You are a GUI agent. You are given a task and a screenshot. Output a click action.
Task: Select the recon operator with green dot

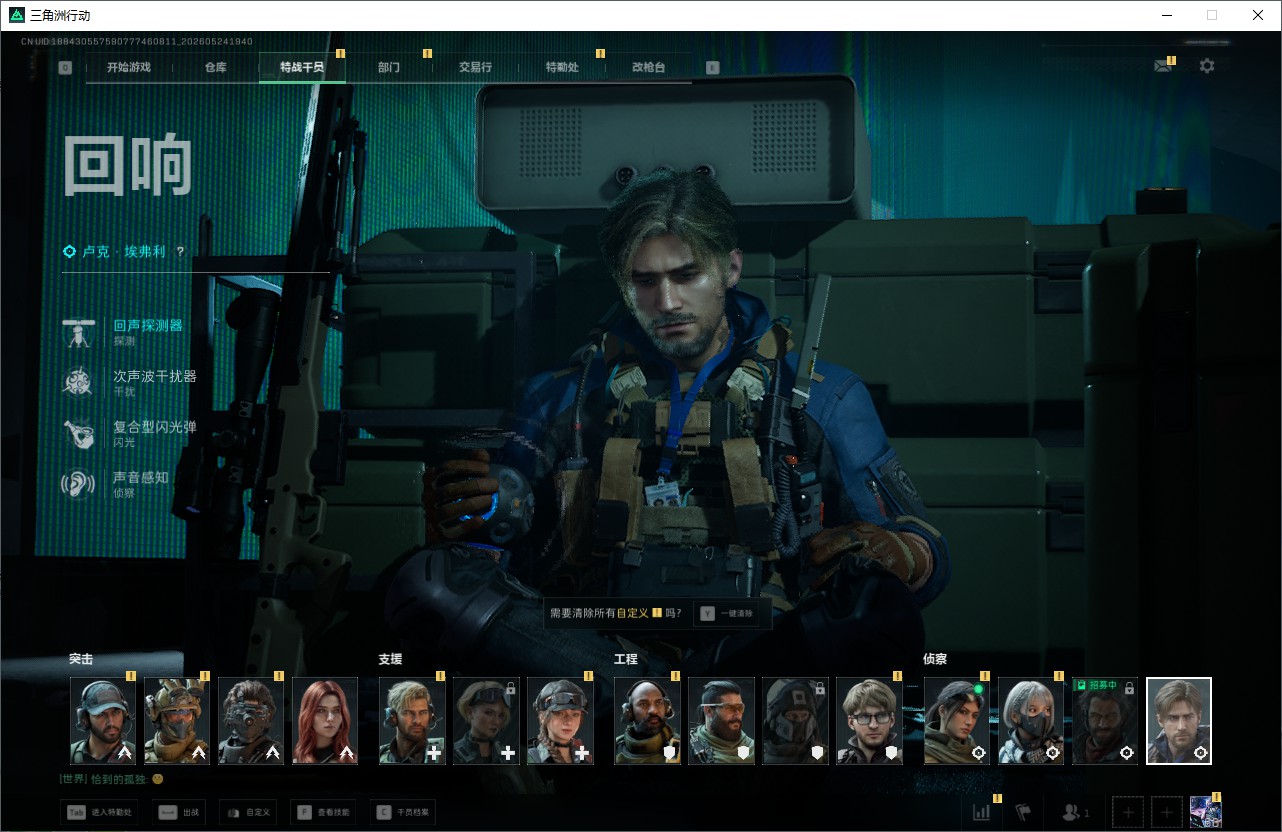coord(957,721)
